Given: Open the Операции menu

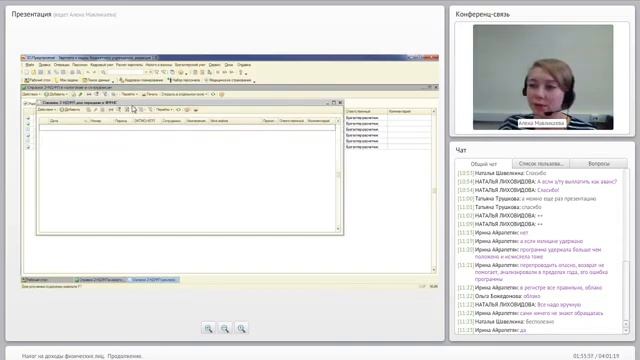Looking at the screenshot, I should [62, 65].
